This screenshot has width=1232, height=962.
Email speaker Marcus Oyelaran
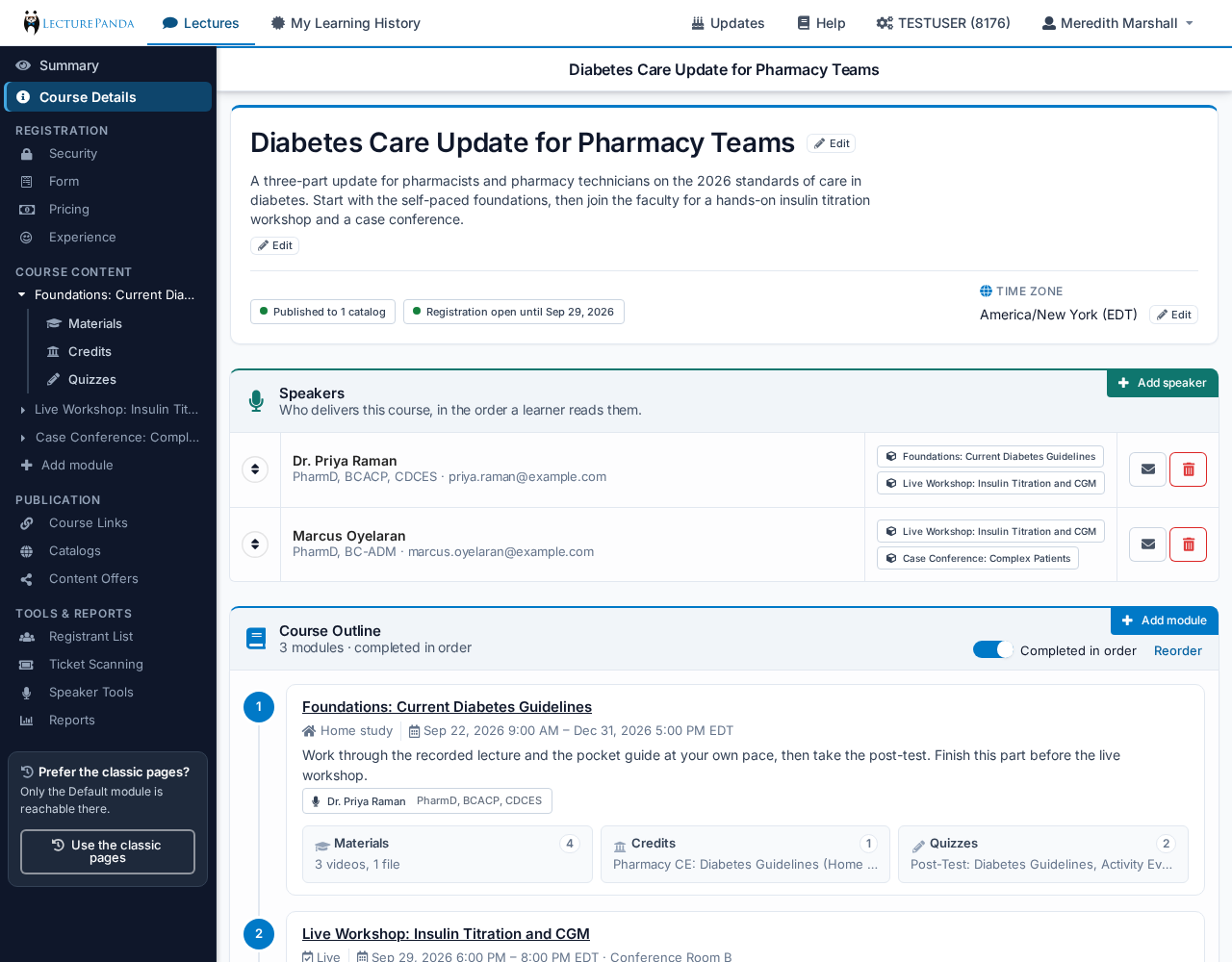(1147, 544)
